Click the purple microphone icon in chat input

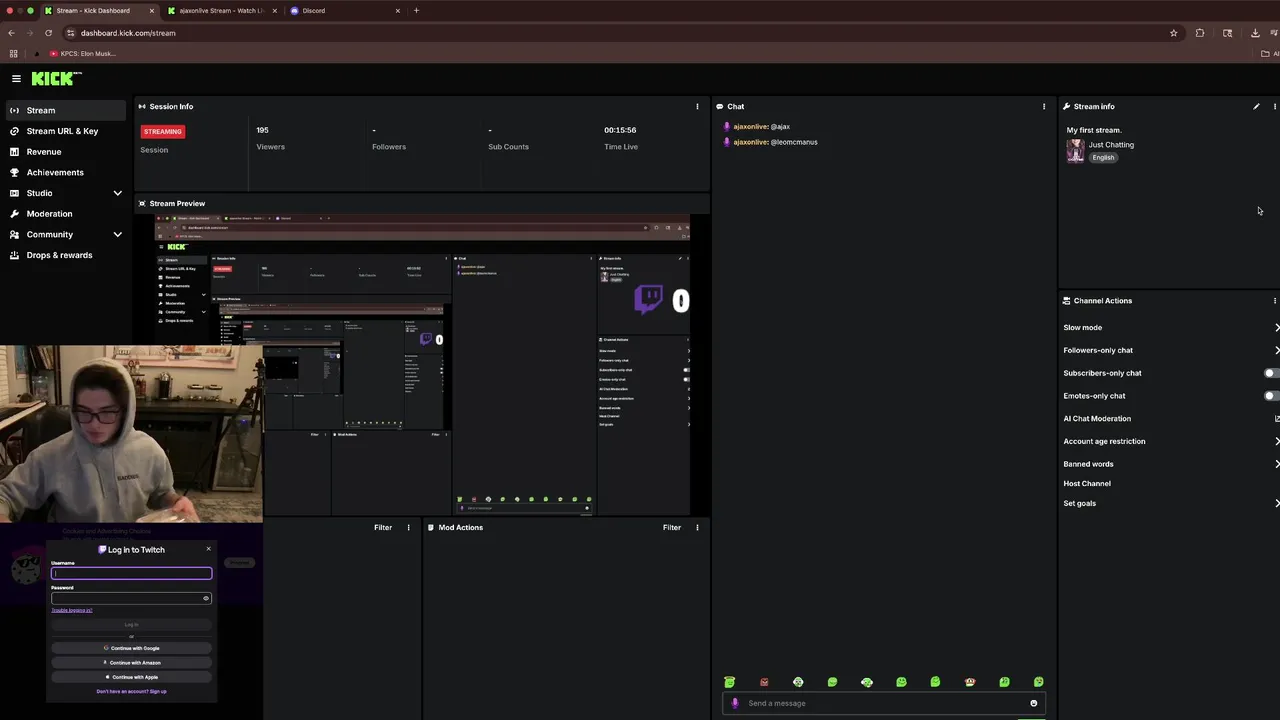pyautogui.click(x=735, y=703)
